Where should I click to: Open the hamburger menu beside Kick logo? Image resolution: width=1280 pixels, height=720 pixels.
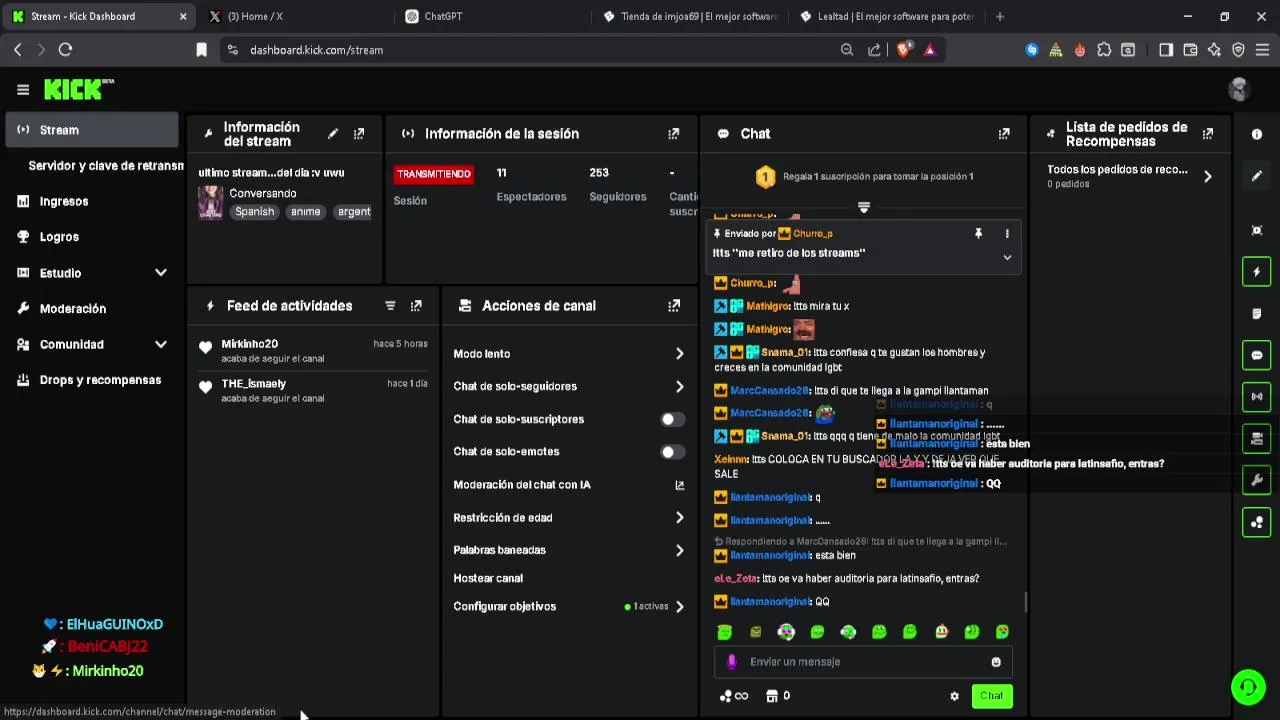(x=23, y=89)
